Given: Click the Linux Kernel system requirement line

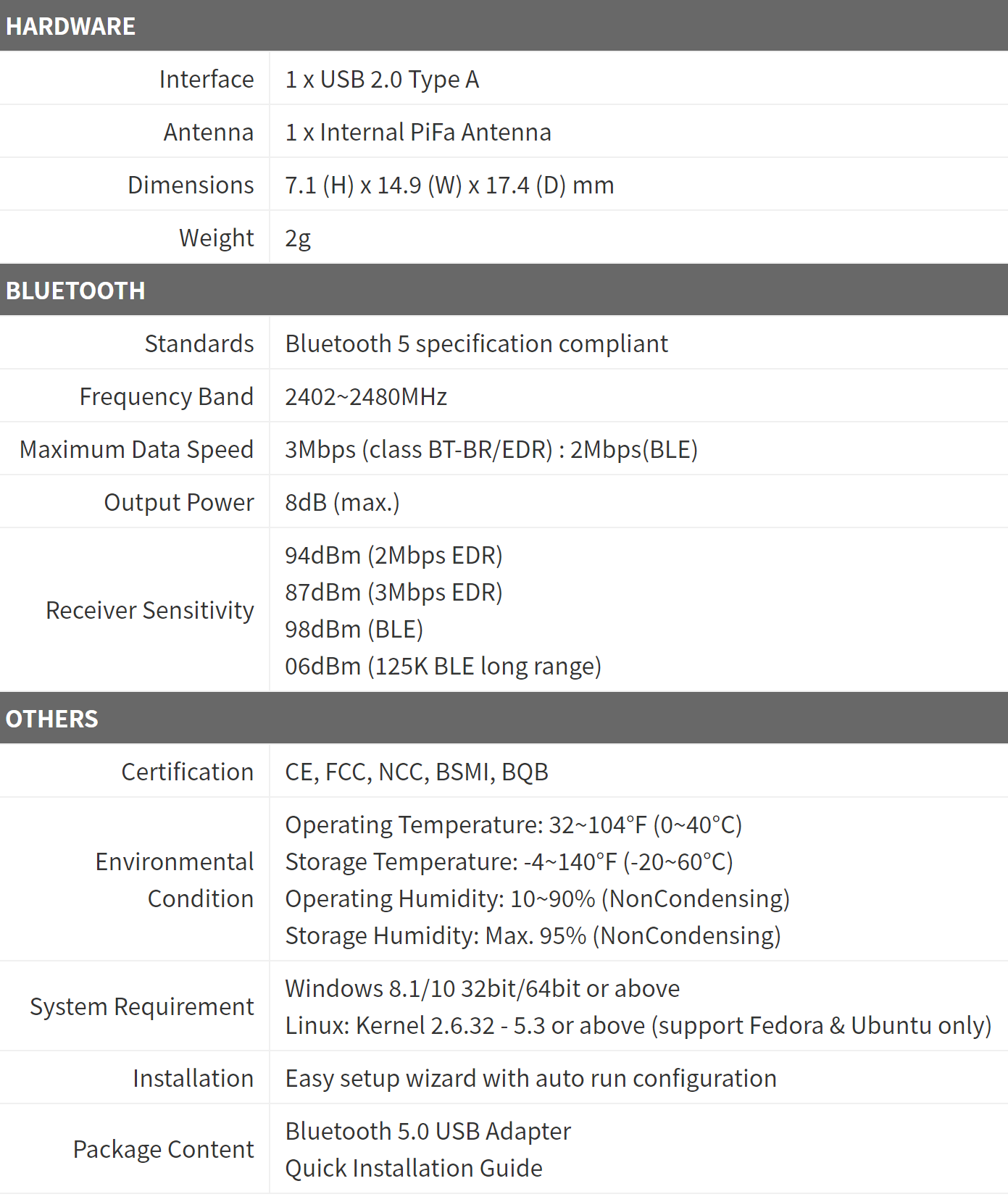Looking at the screenshot, I should 638,1025.
